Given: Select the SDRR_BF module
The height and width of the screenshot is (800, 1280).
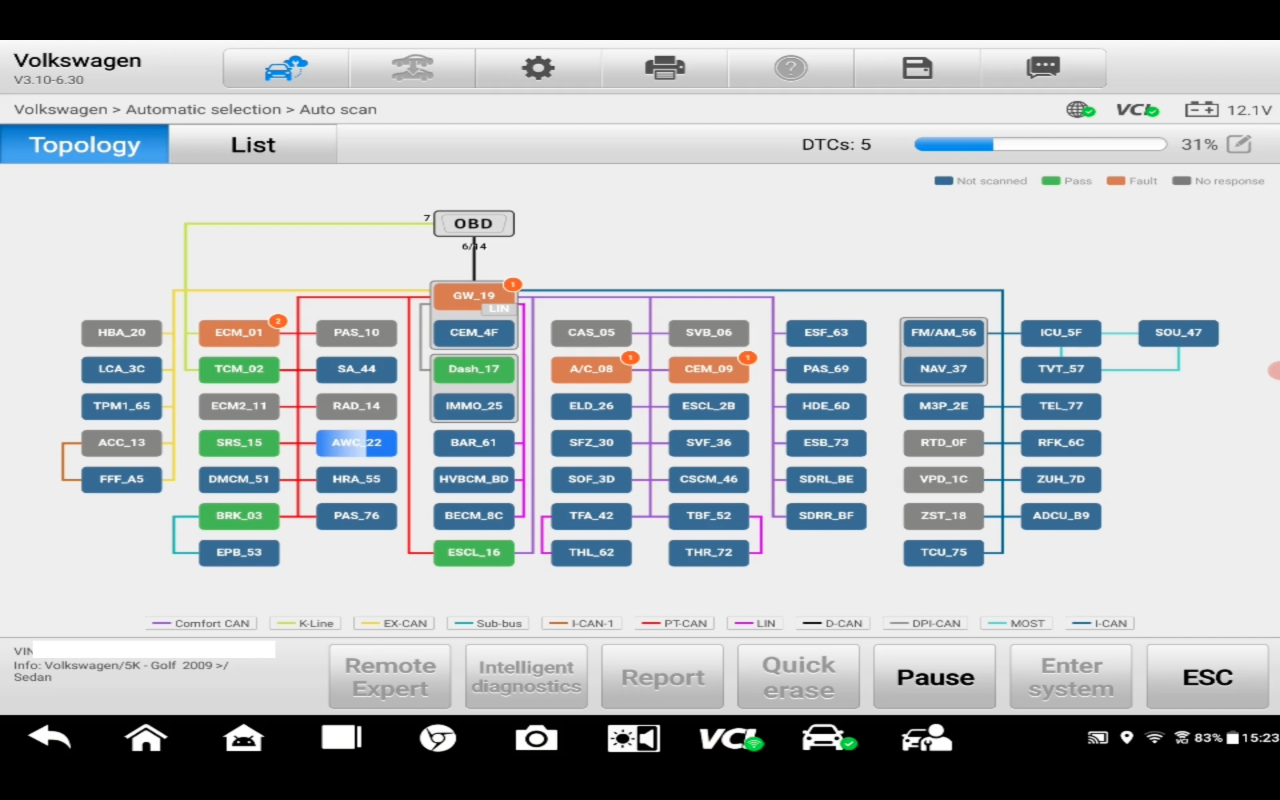Looking at the screenshot, I should pyautogui.click(x=826, y=516).
